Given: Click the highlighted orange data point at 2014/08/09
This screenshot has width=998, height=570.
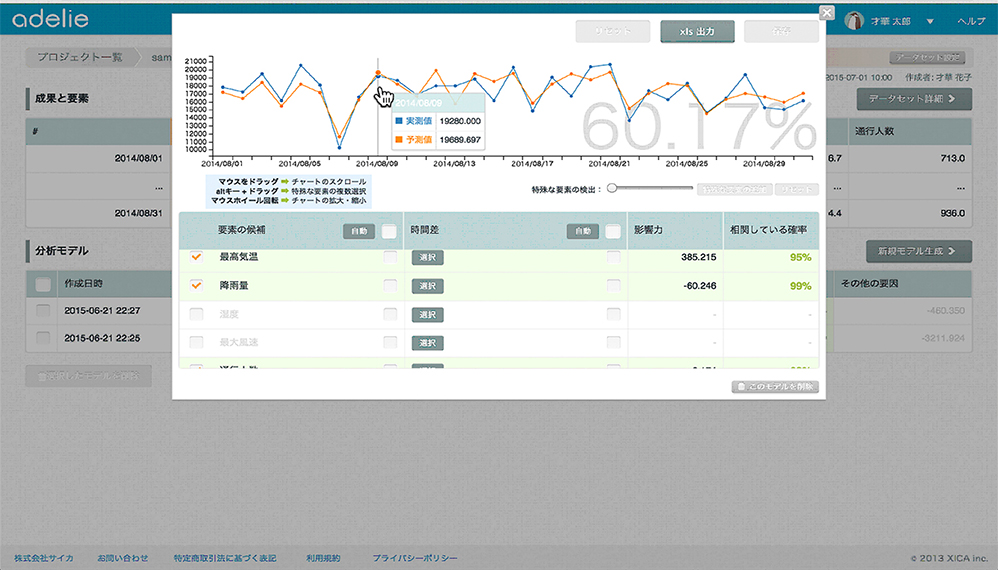Looking at the screenshot, I should (x=378, y=73).
